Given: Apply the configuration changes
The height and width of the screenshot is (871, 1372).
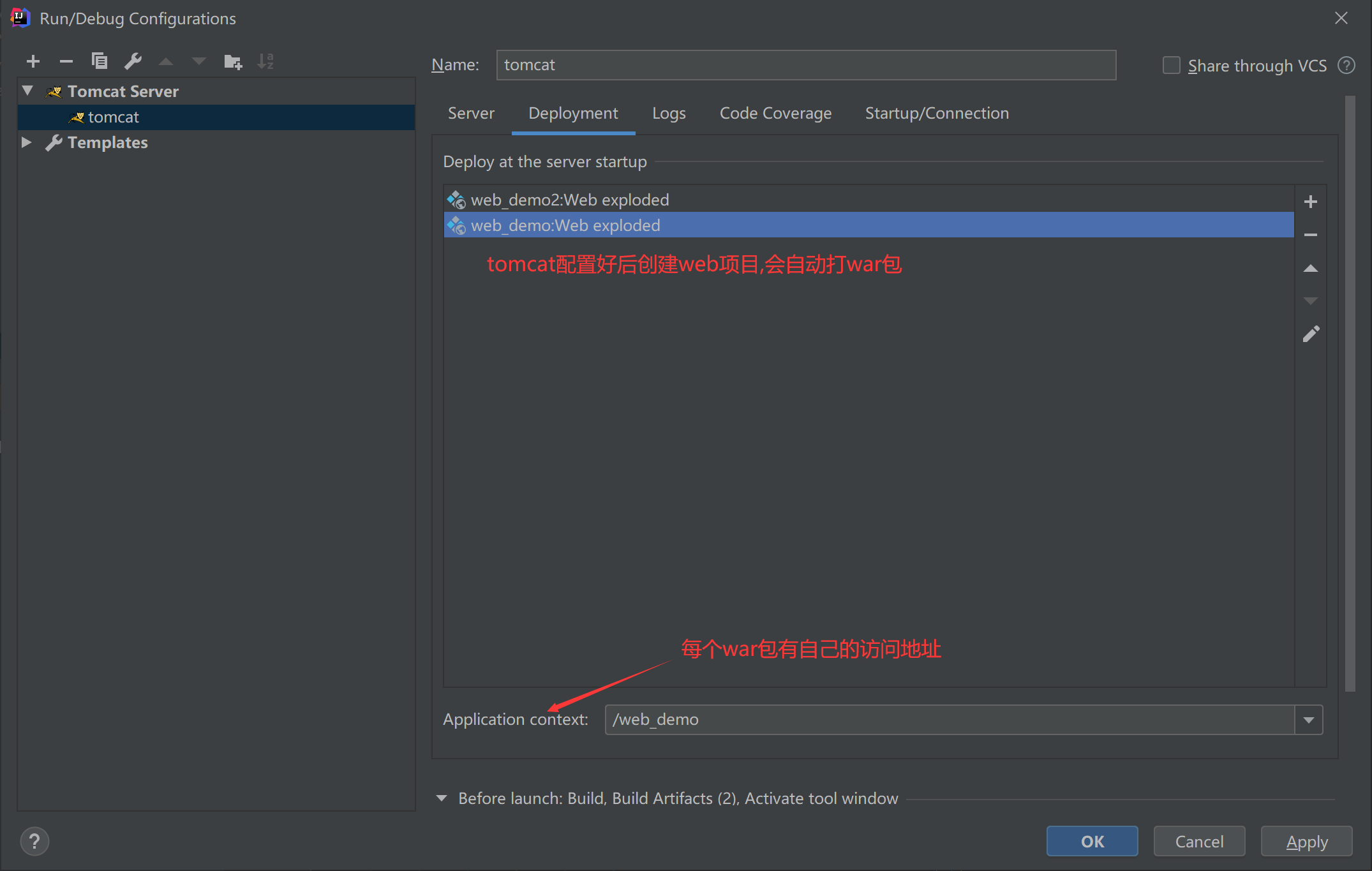Looking at the screenshot, I should [x=1306, y=841].
